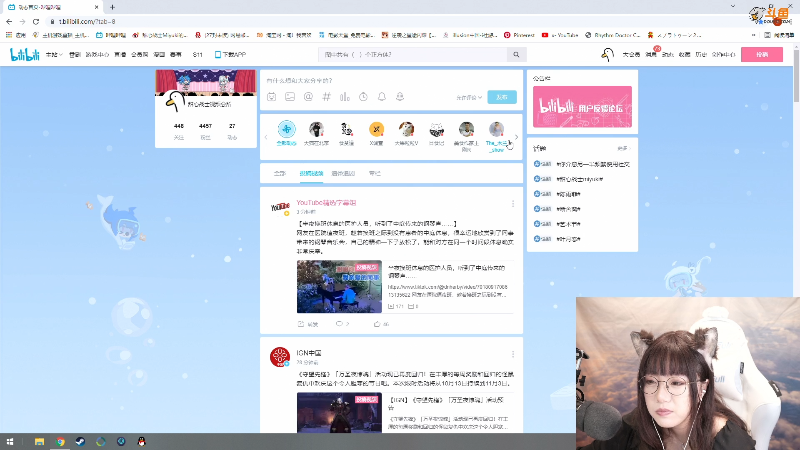Show next followed users with right chevron
Viewport: 800px width, 450px height.
pyautogui.click(x=516, y=137)
